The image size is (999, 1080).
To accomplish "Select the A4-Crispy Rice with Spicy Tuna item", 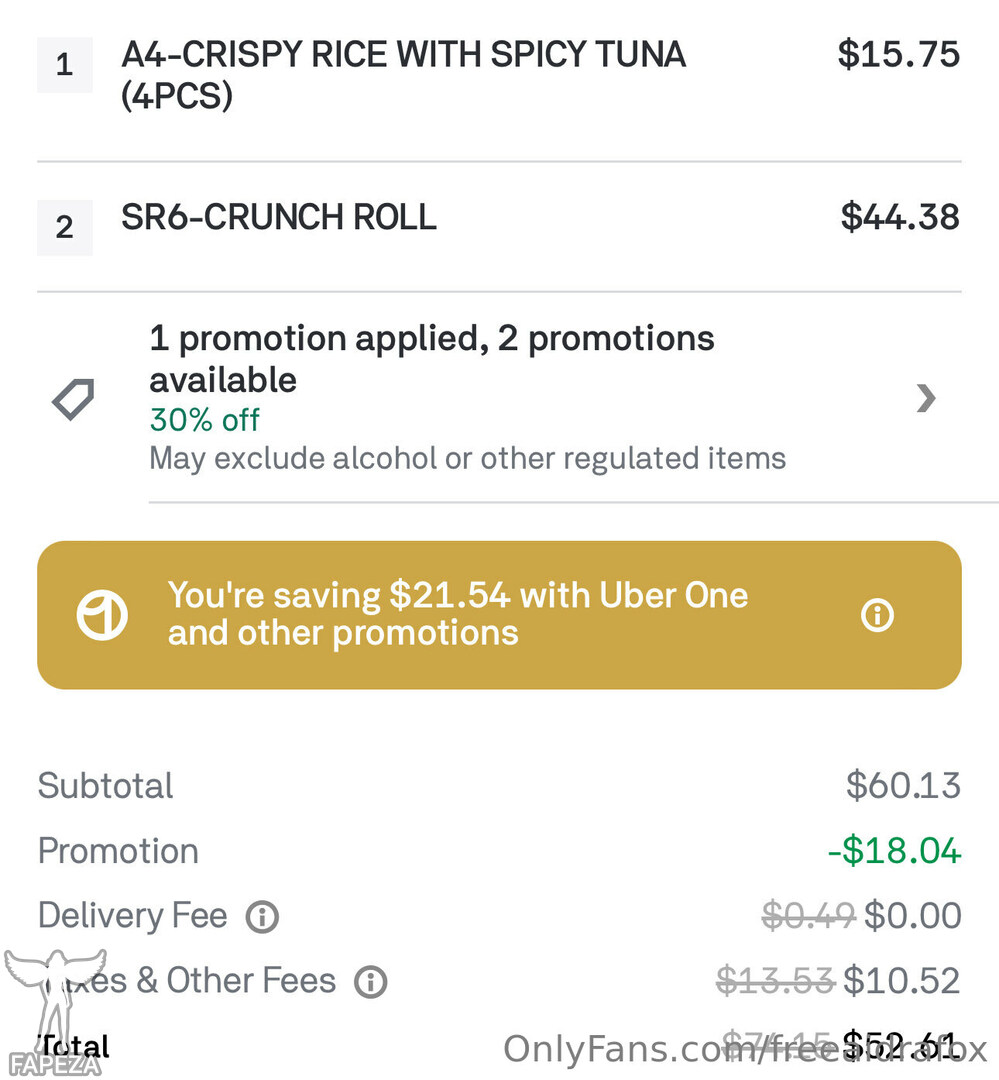I will 403,74.
